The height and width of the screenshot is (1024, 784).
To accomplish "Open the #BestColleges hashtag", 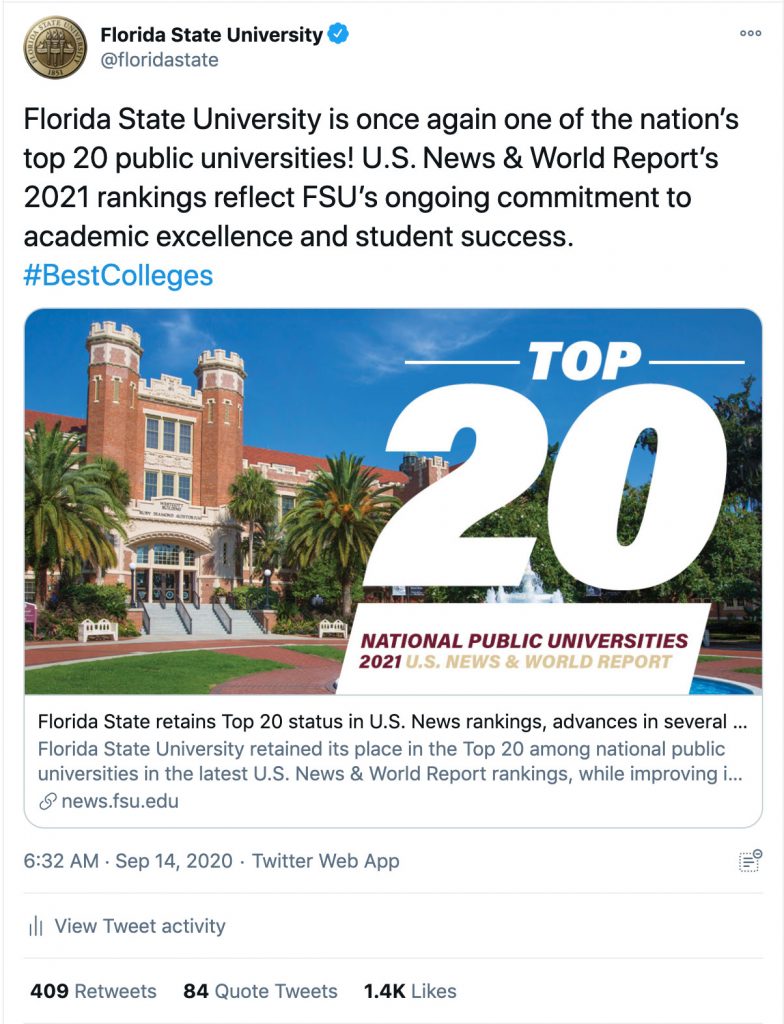I will pos(118,276).
